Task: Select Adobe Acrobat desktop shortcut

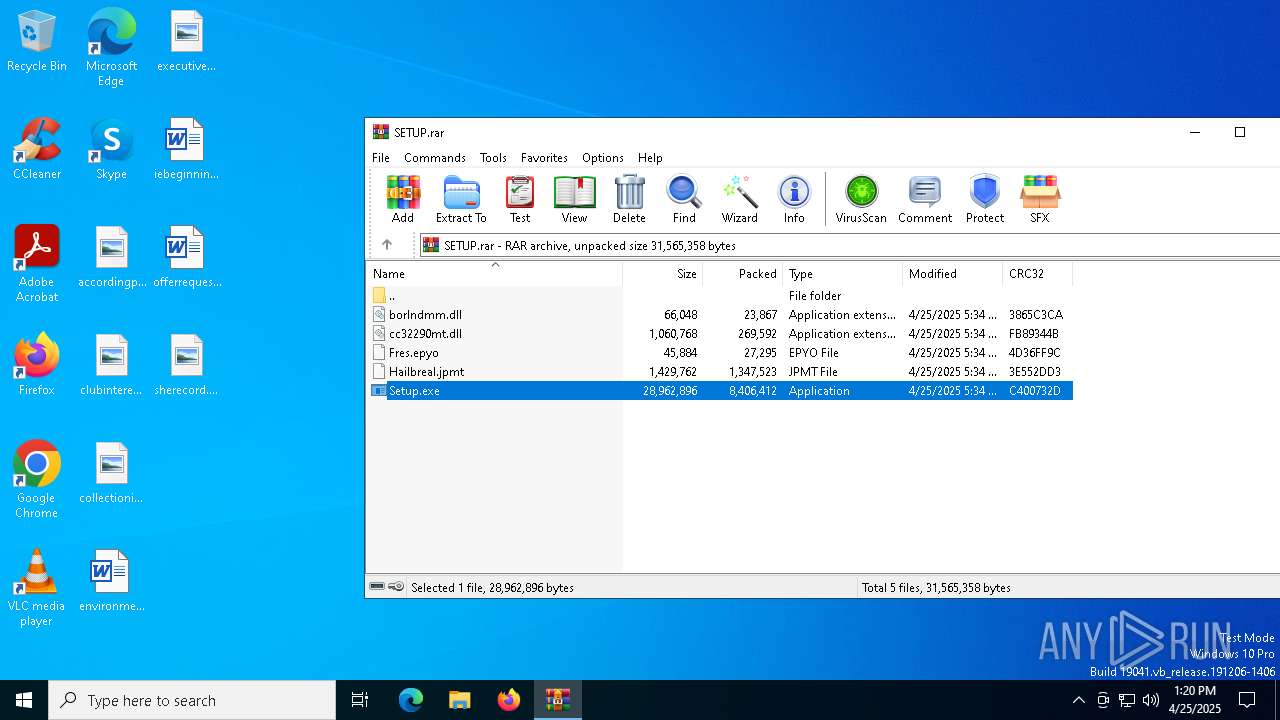Action: [37, 264]
